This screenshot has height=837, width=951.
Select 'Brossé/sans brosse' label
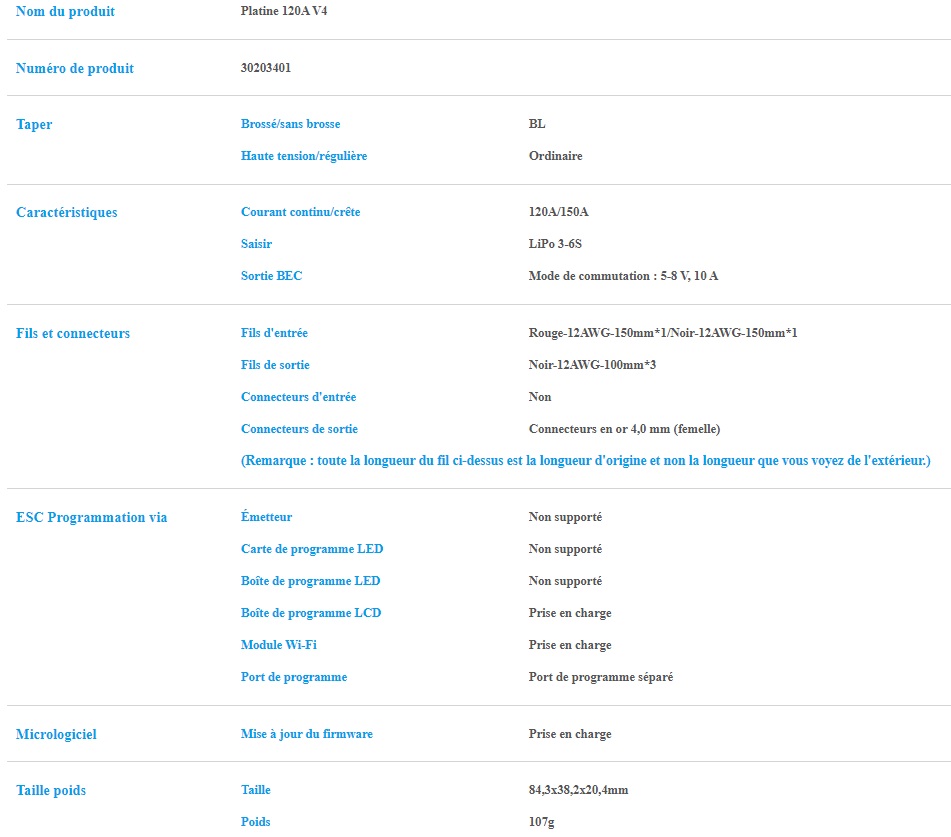point(291,124)
